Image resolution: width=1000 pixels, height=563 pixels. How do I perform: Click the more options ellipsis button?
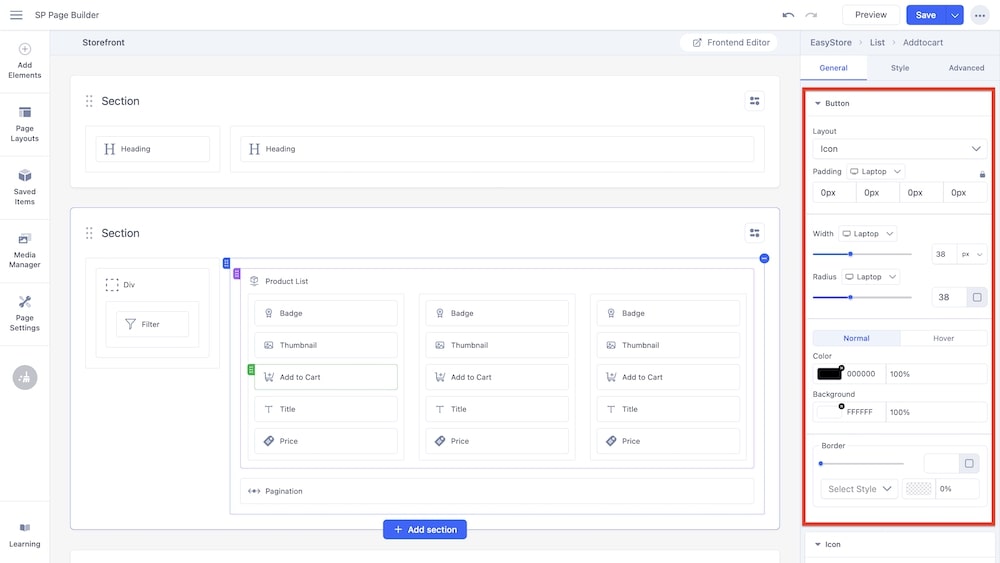pos(979,15)
